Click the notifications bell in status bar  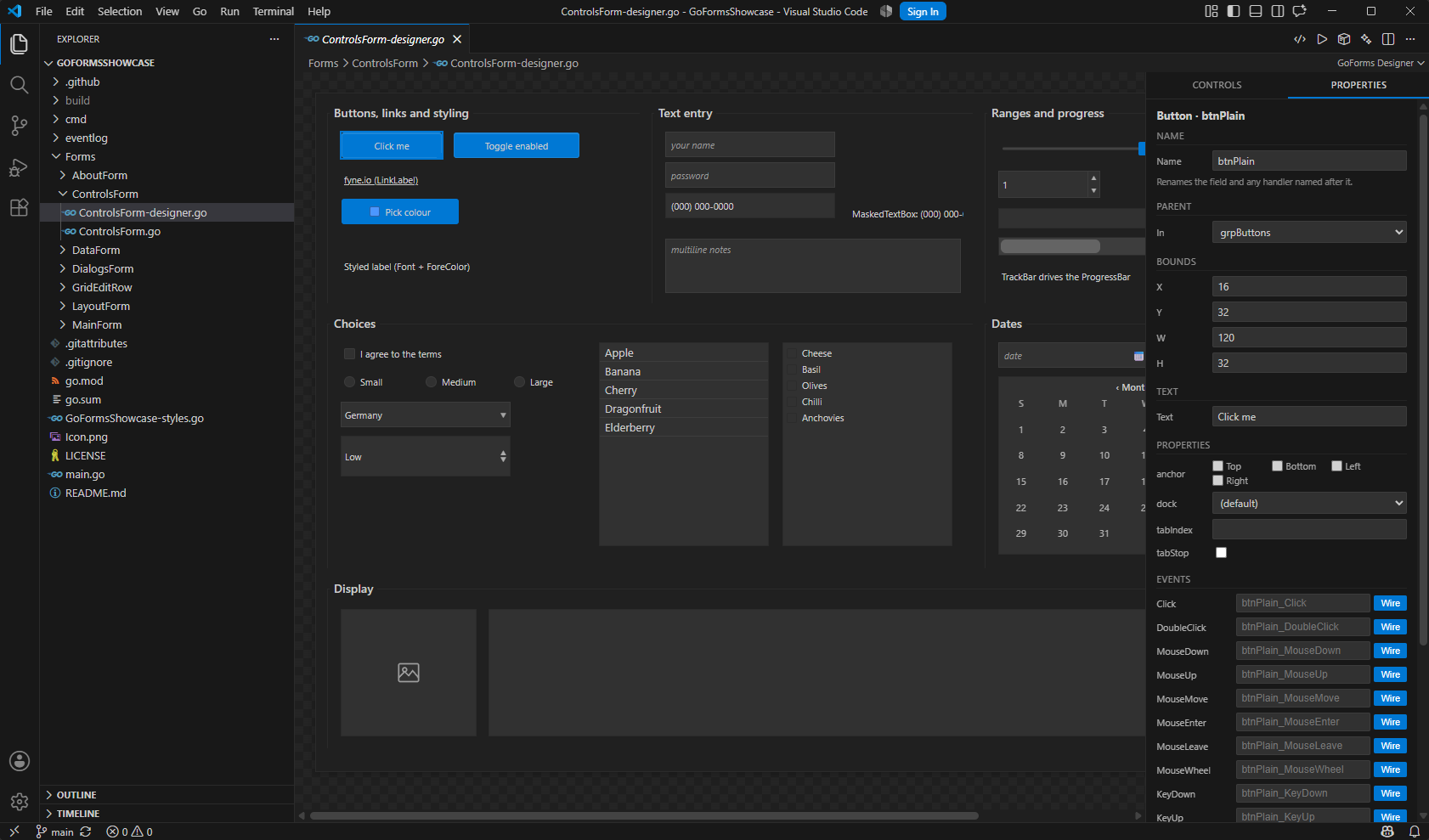(x=1415, y=832)
